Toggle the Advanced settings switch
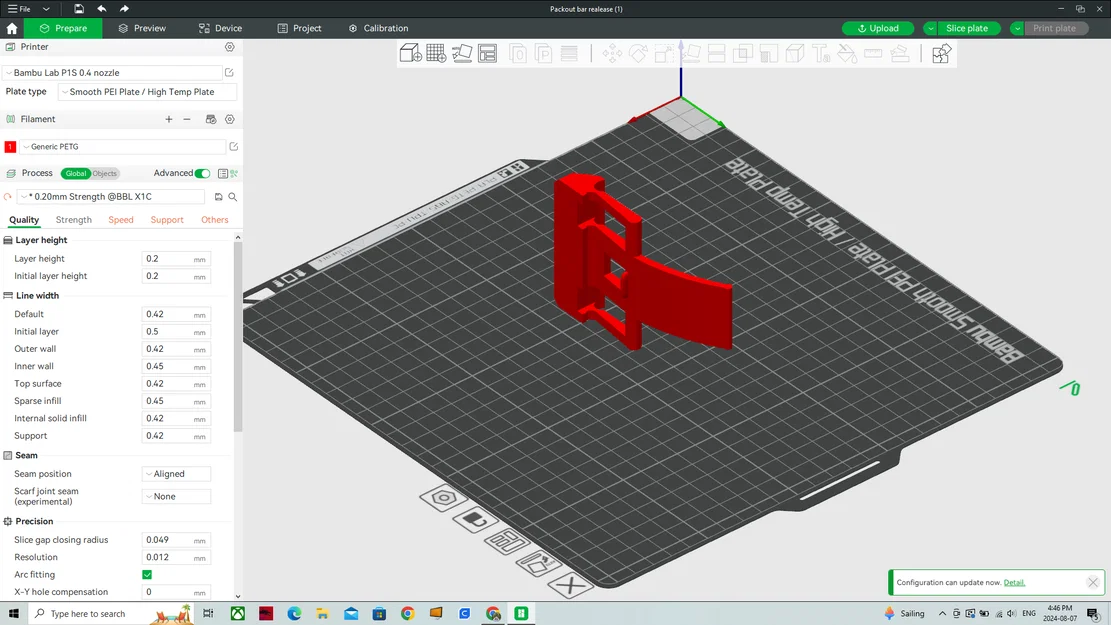Image resolution: width=1111 pixels, height=625 pixels. coord(202,173)
